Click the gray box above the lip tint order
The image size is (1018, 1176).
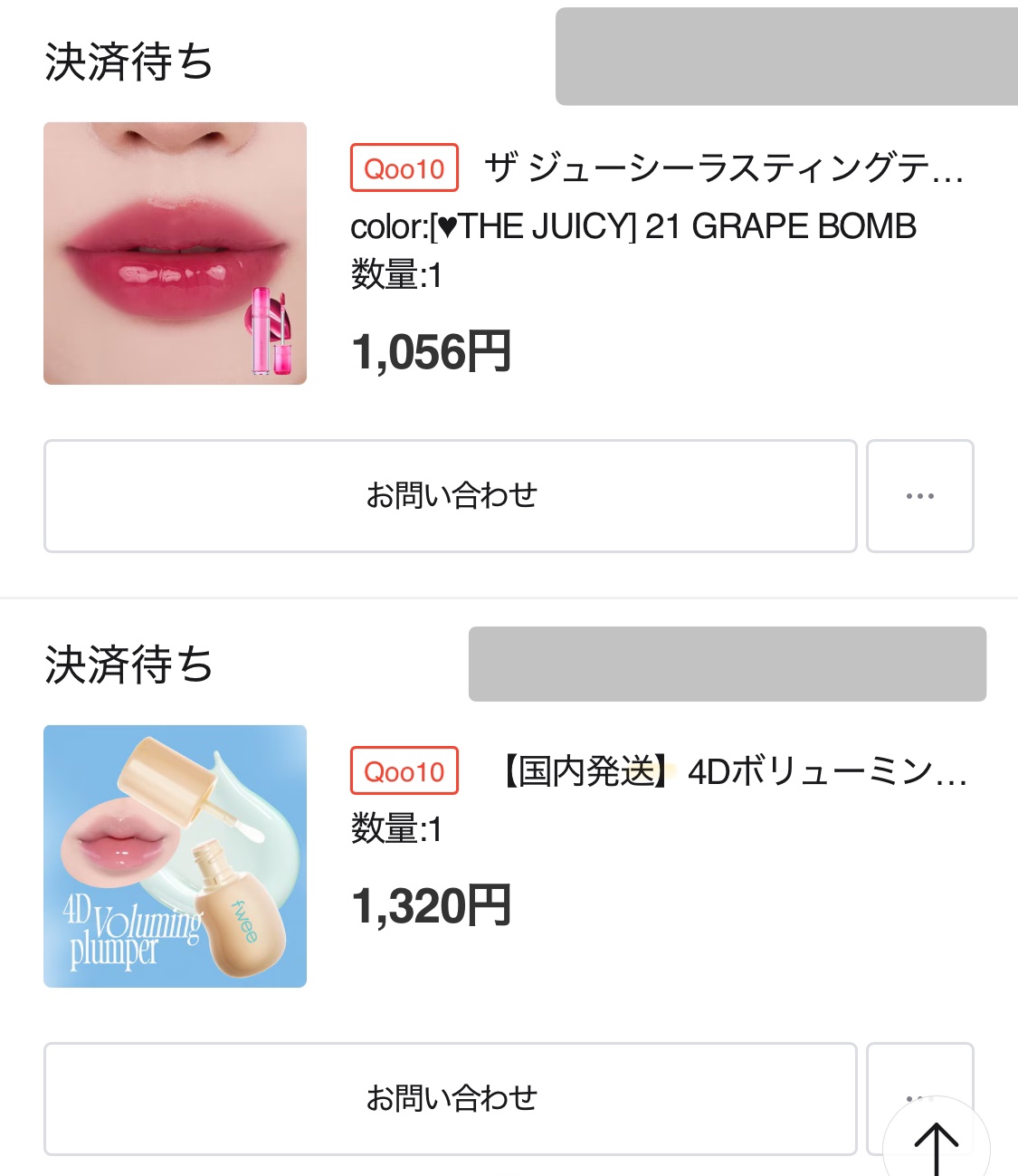pyautogui.click(x=785, y=56)
